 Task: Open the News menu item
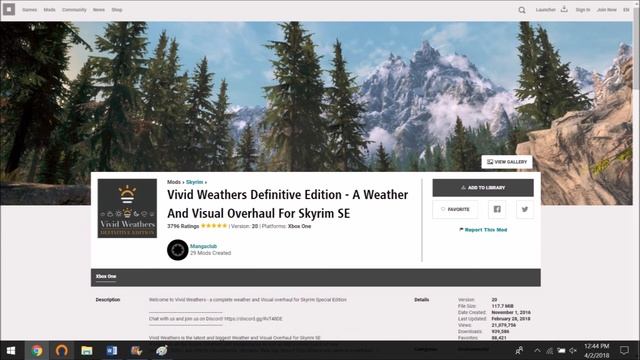coord(99,10)
